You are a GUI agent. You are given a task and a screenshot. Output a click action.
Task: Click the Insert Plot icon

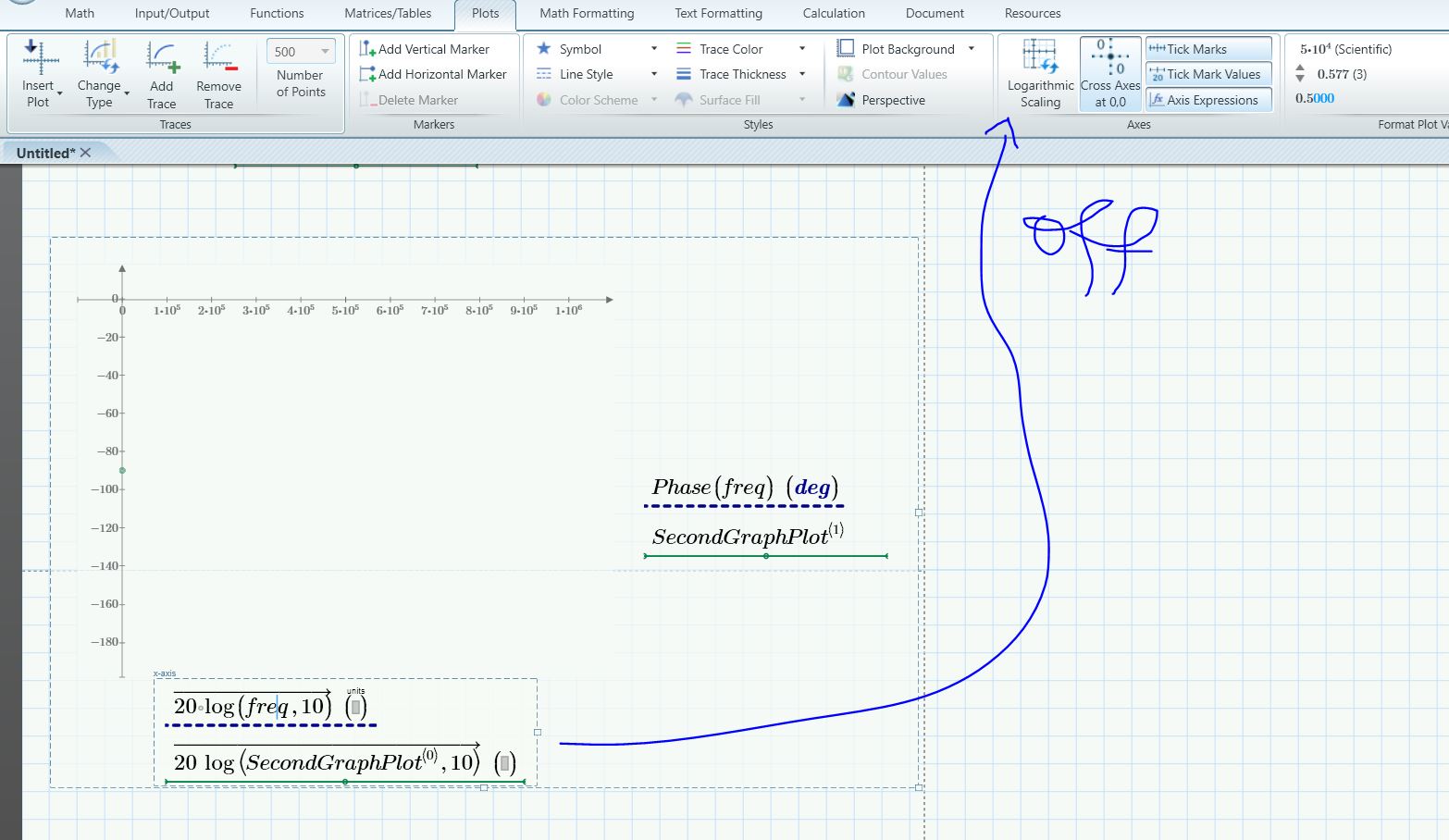pyautogui.click(x=39, y=57)
